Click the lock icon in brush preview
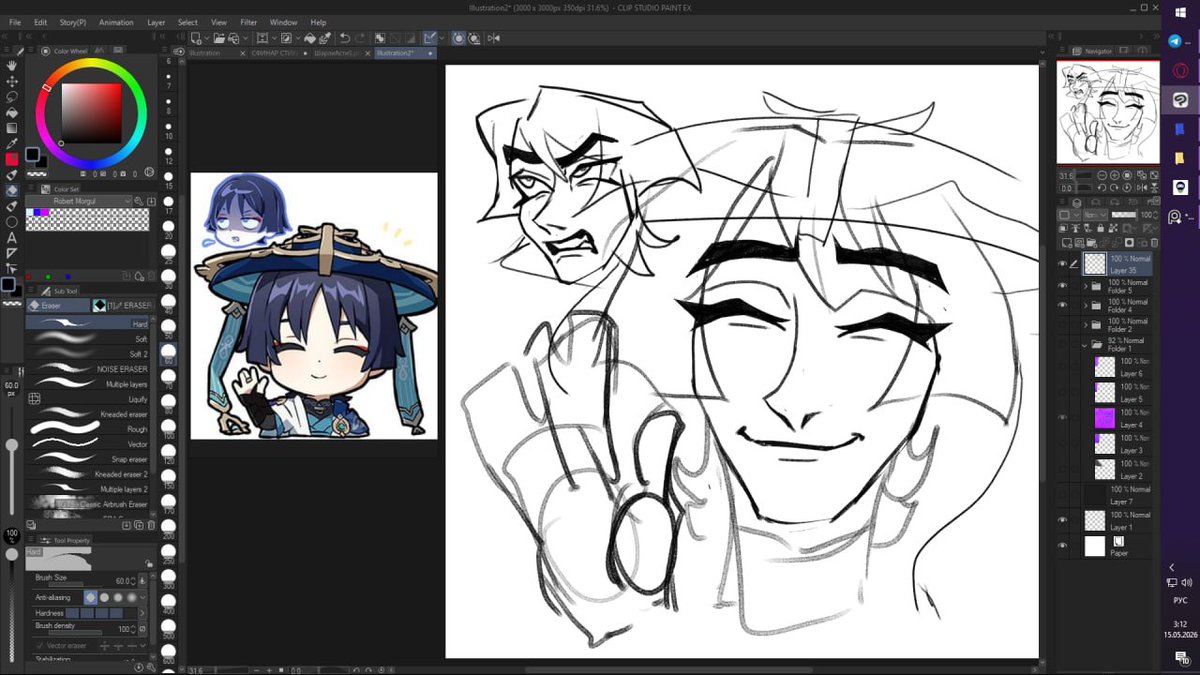 [148, 563]
